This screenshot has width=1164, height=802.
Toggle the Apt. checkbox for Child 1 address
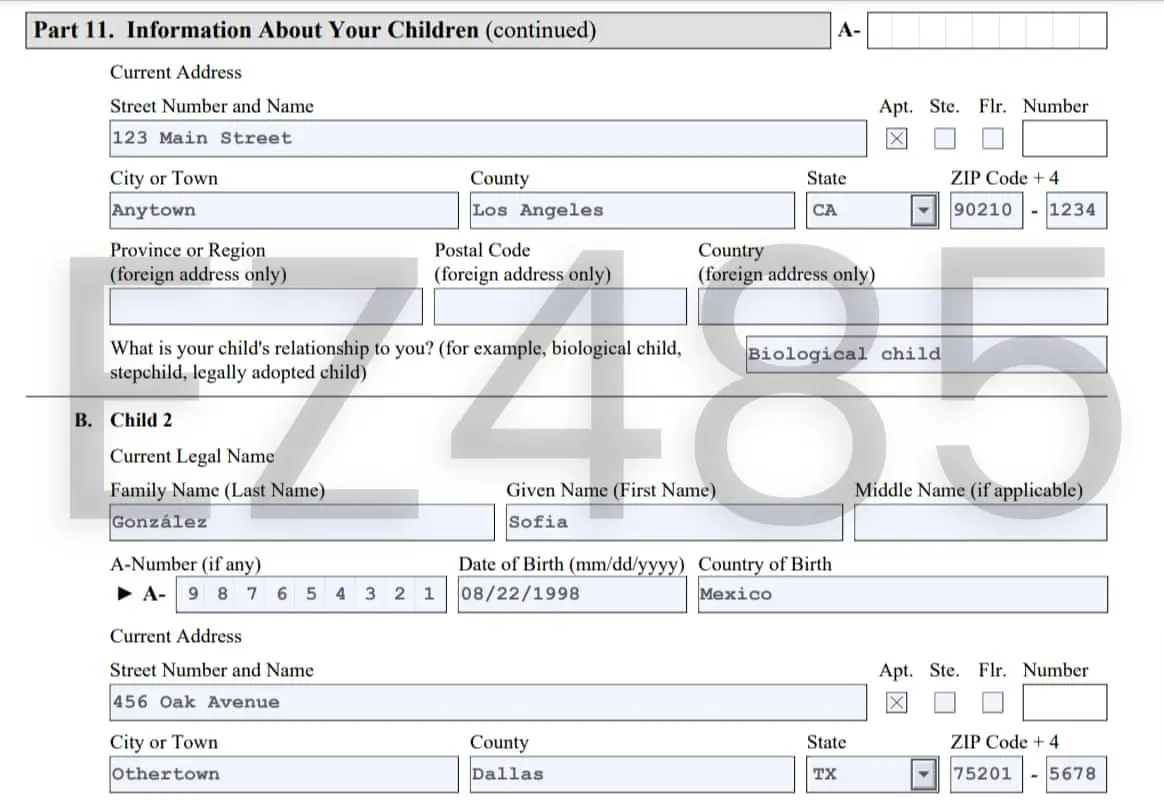[x=896, y=138]
